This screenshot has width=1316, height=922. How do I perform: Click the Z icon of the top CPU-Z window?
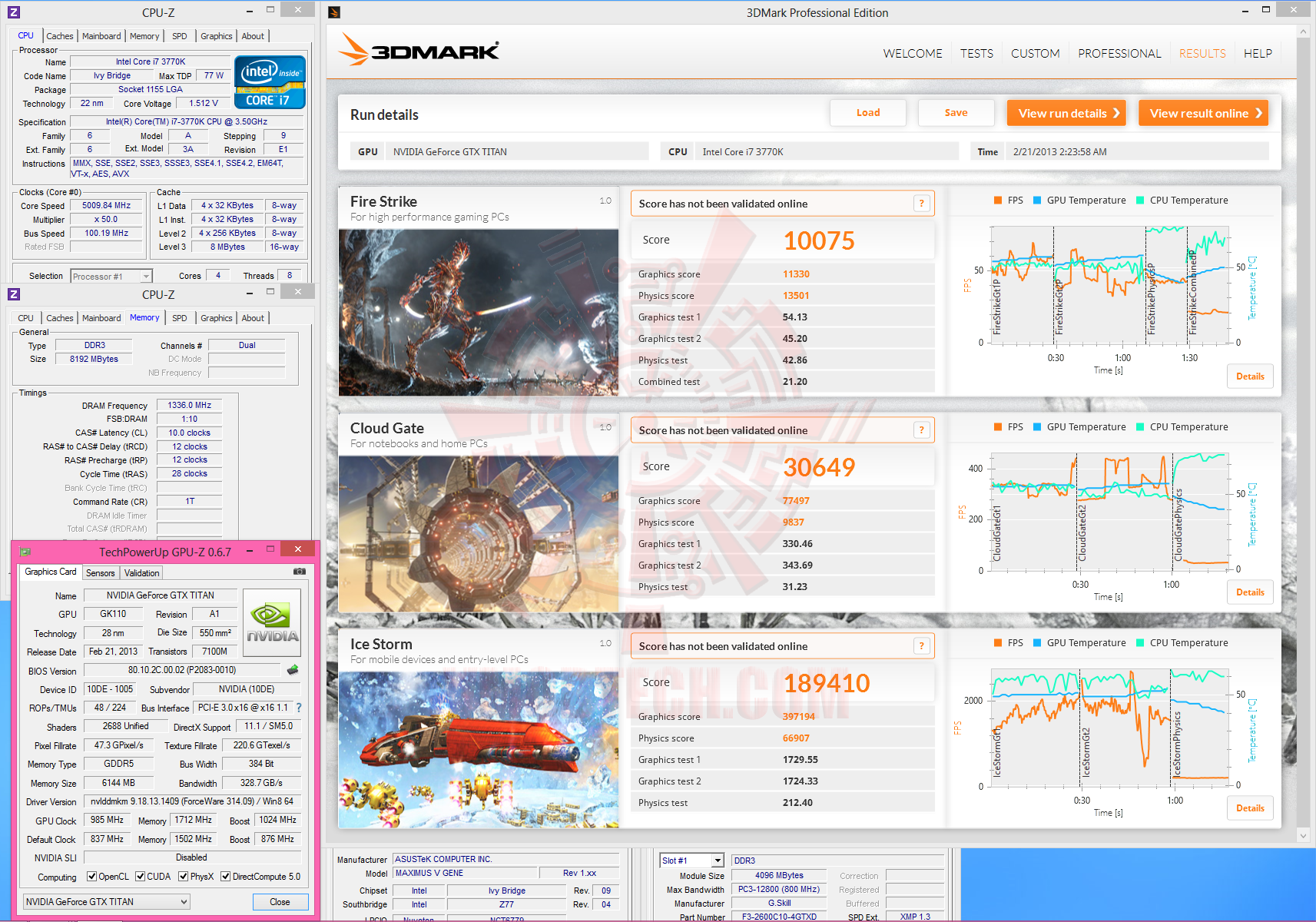click(x=13, y=12)
